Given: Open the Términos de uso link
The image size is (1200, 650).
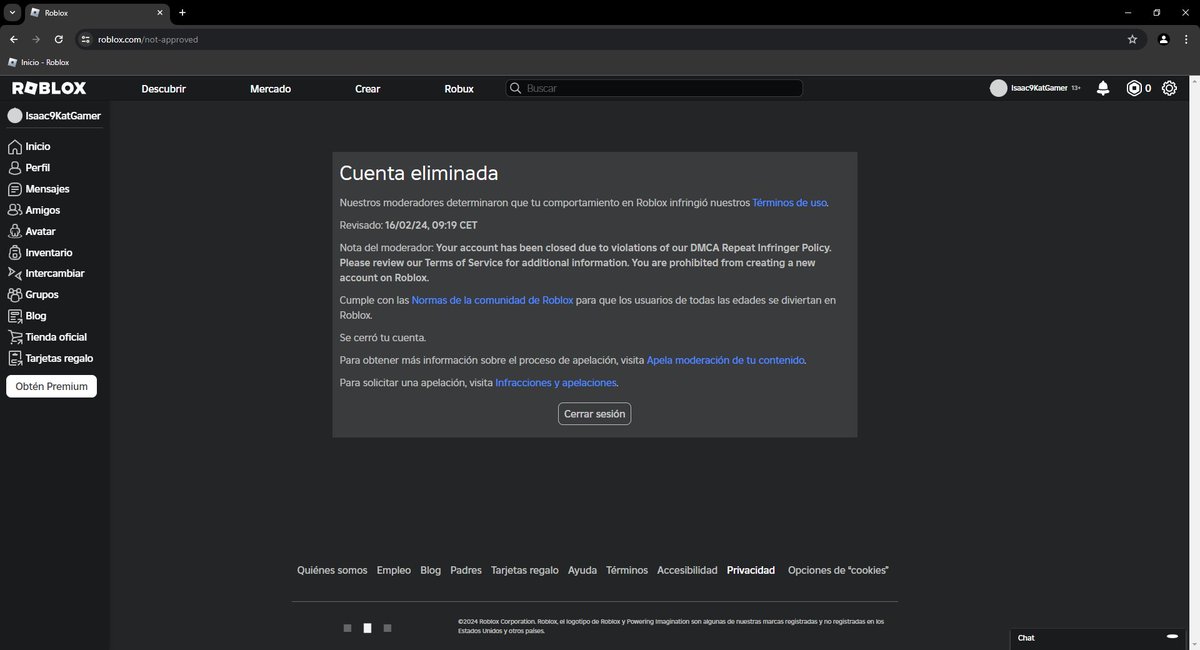Looking at the screenshot, I should [789, 202].
